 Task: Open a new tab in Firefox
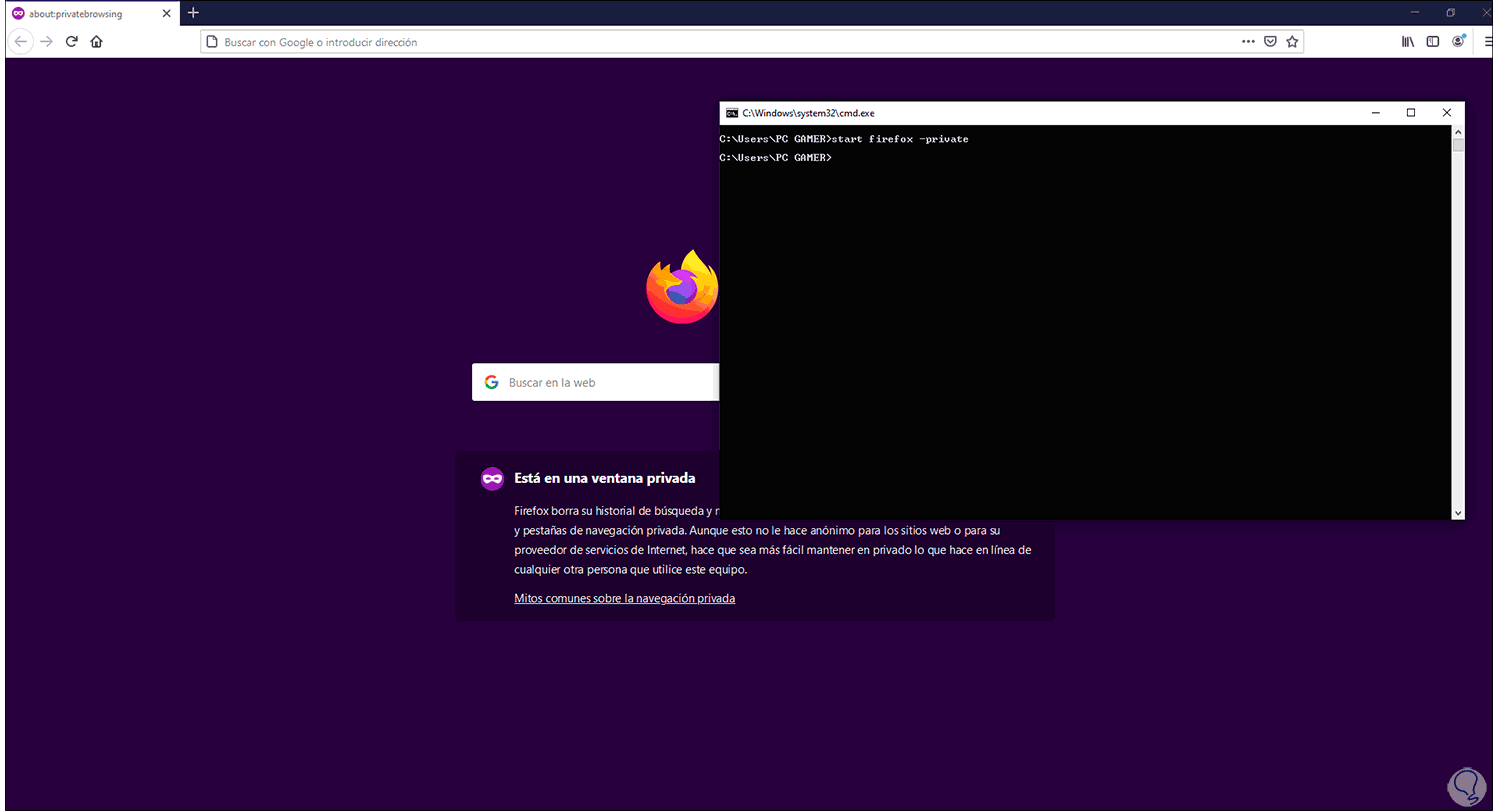pyautogui.click(x=193, y=13)
